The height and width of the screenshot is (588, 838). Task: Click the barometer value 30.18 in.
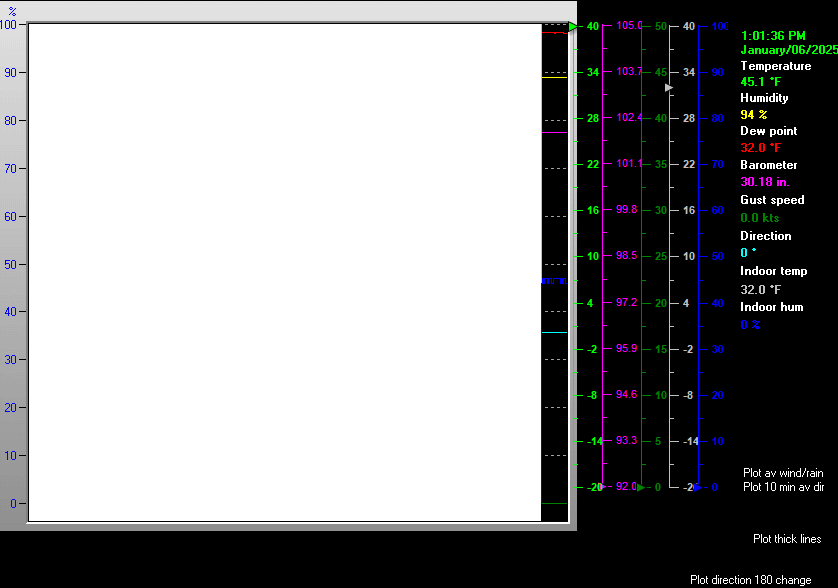point(765,182)
